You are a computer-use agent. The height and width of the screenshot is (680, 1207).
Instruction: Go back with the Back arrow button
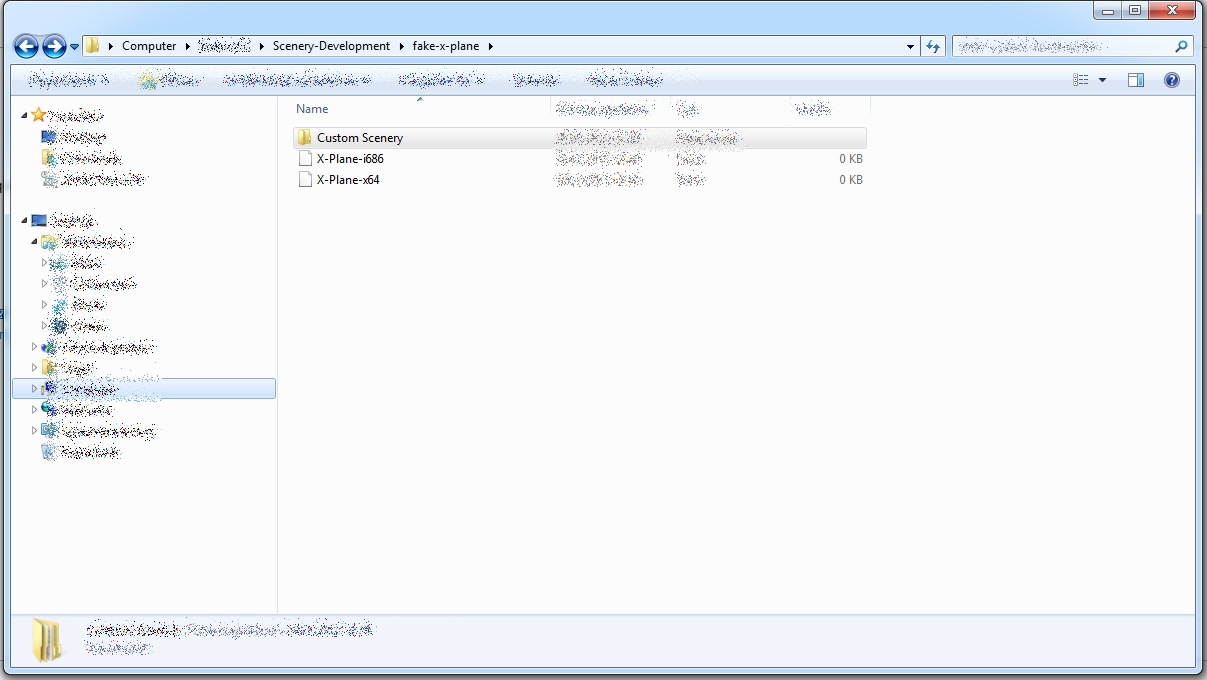point(27,46)
